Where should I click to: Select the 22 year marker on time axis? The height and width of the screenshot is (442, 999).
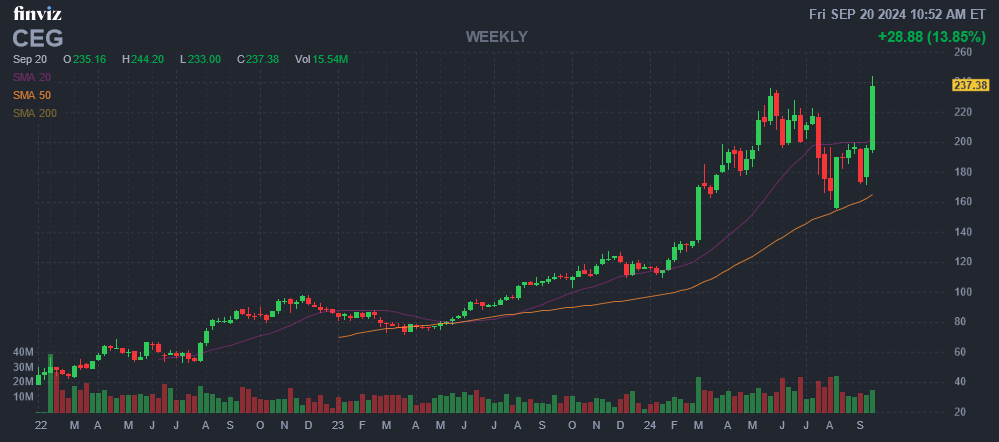[41, 425]
